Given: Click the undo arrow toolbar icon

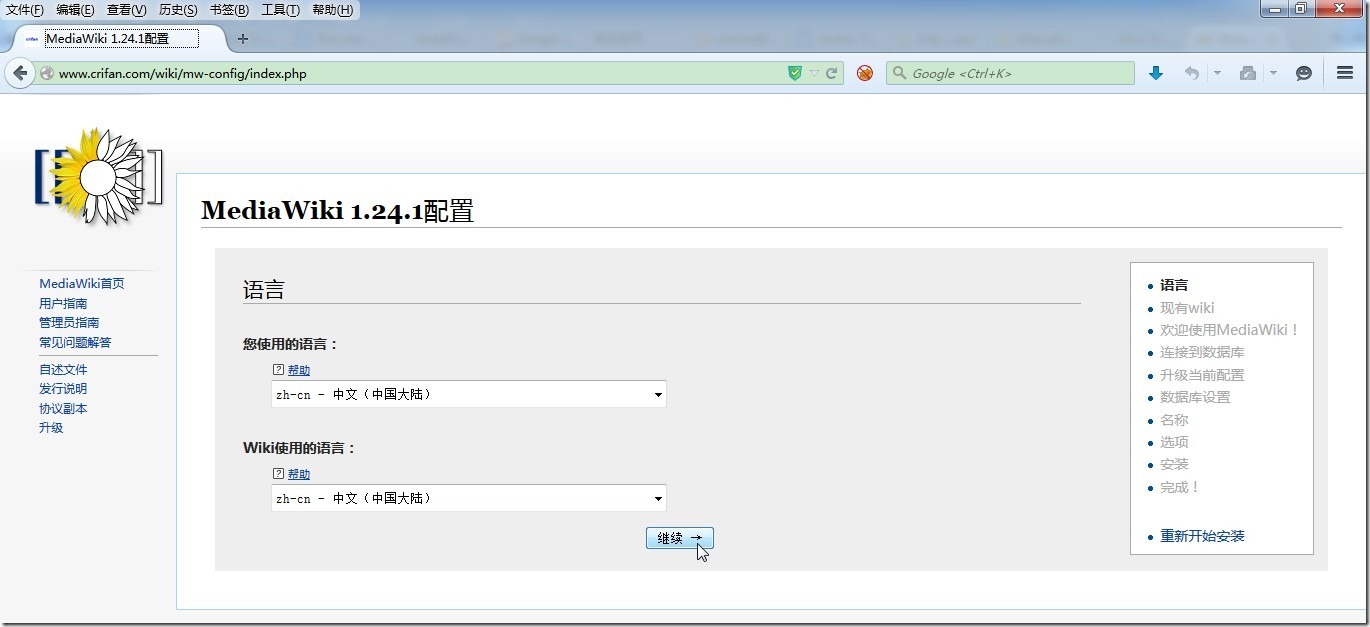Looking at the screenshot, I should (x=1191, y=73).
